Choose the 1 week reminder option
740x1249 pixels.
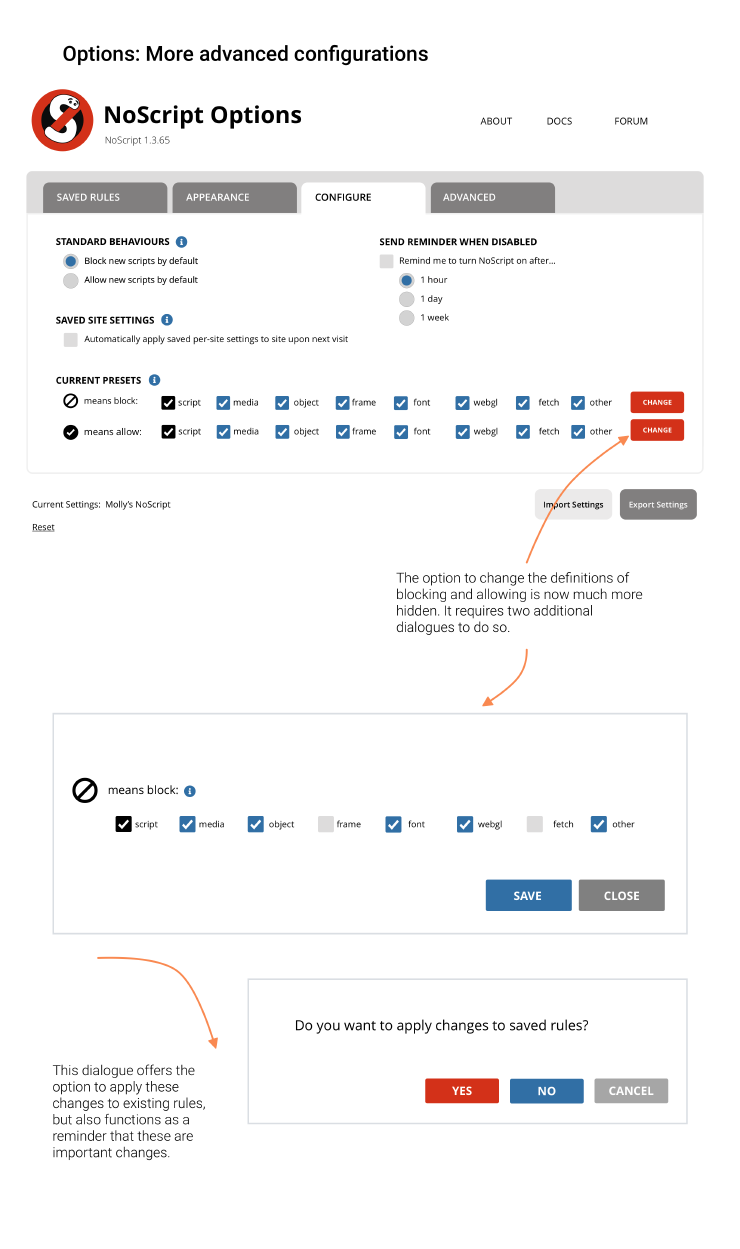[406, 318]
